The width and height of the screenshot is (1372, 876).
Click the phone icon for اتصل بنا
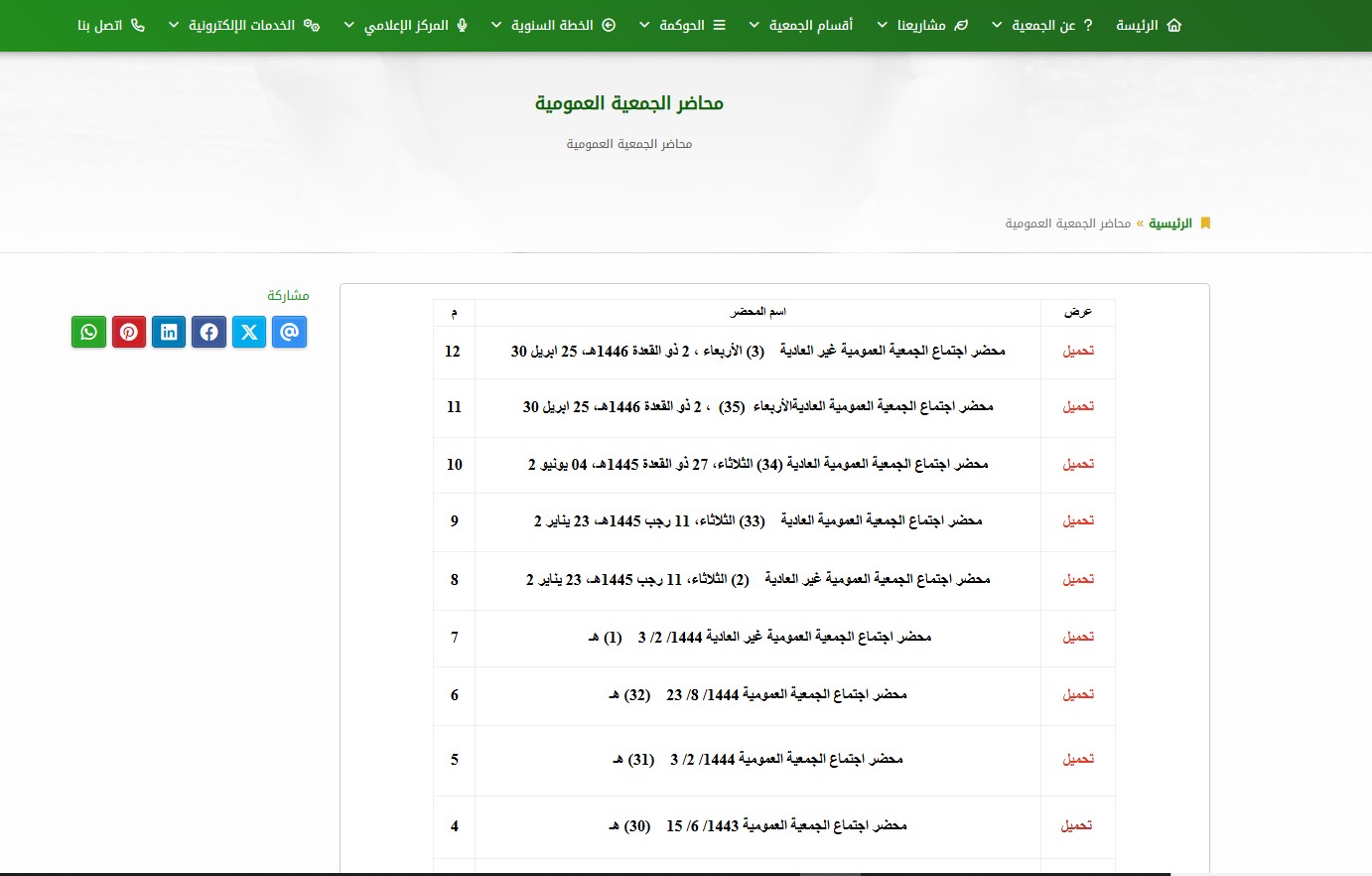pyautogui.click(x=138, y=25)
